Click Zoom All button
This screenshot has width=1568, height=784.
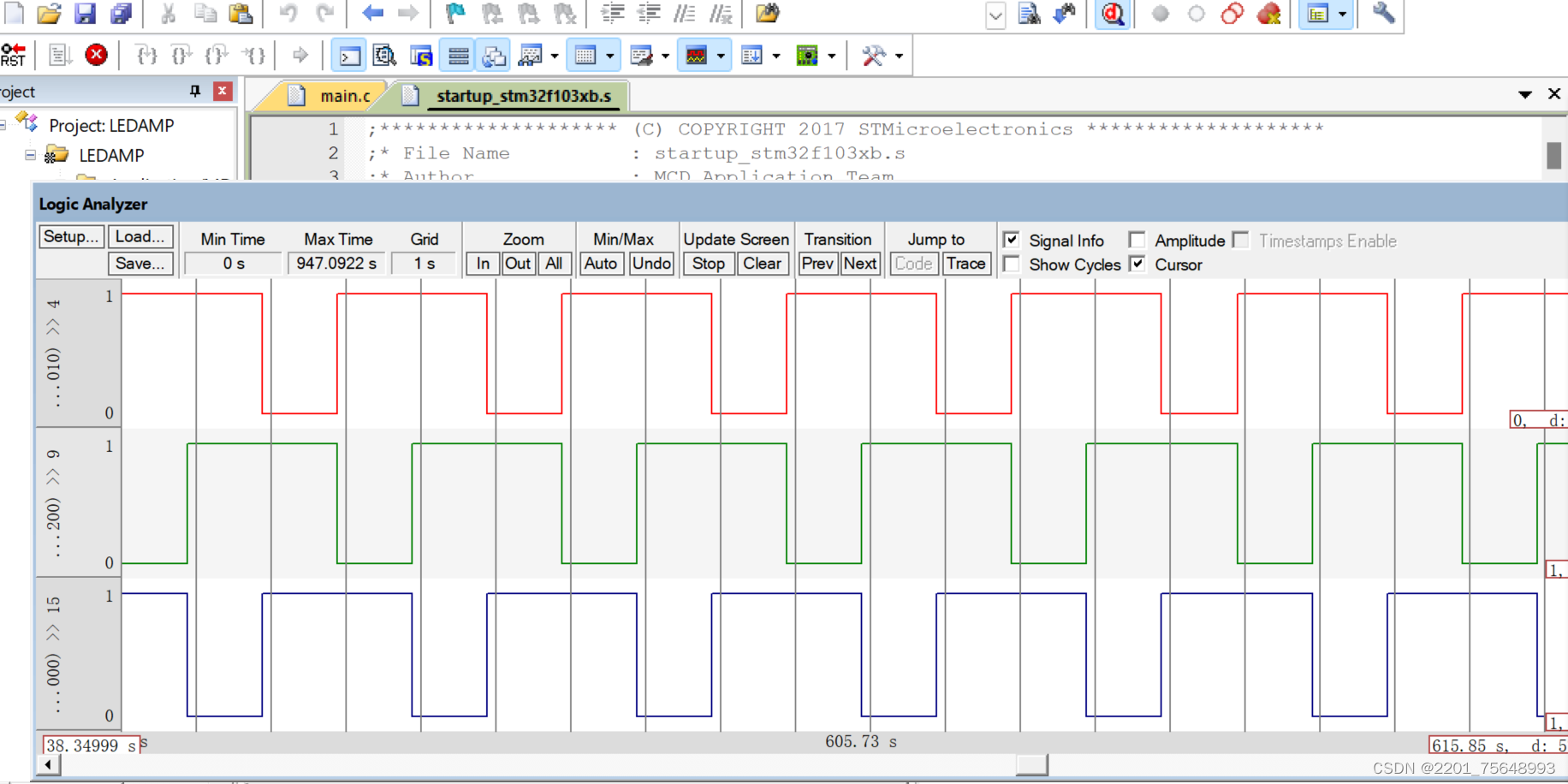pyautogui.click(x=554, y=264)
